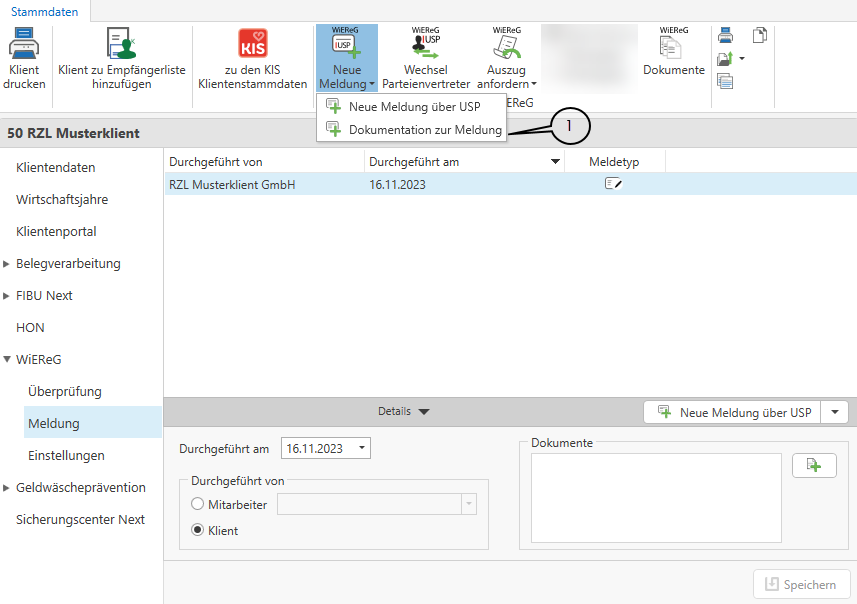The height and width of the screenshot is (604, 857).
Task: Click the Klient drucken printer icon
Action: [x=24, y=45]
